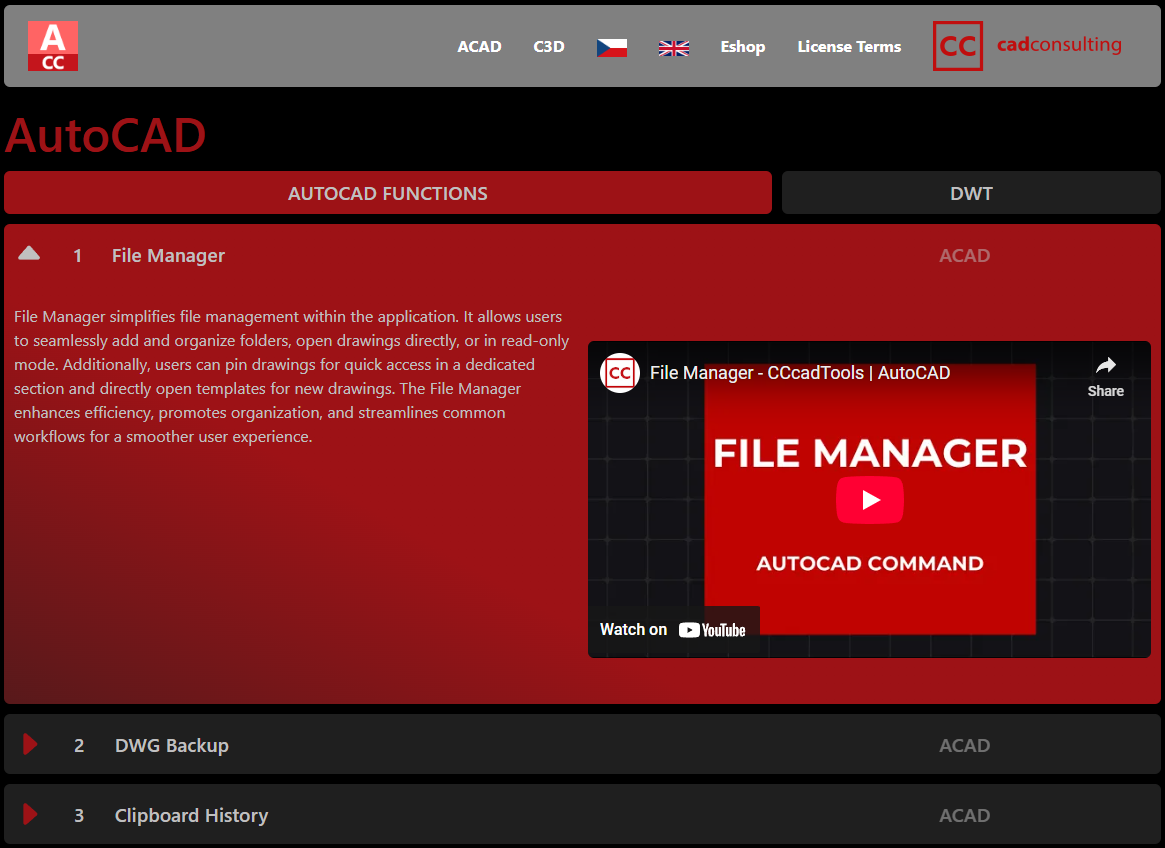1165x848 pixels.
Task: Open the C3D menu item
Action: click(x=549, y=47)
